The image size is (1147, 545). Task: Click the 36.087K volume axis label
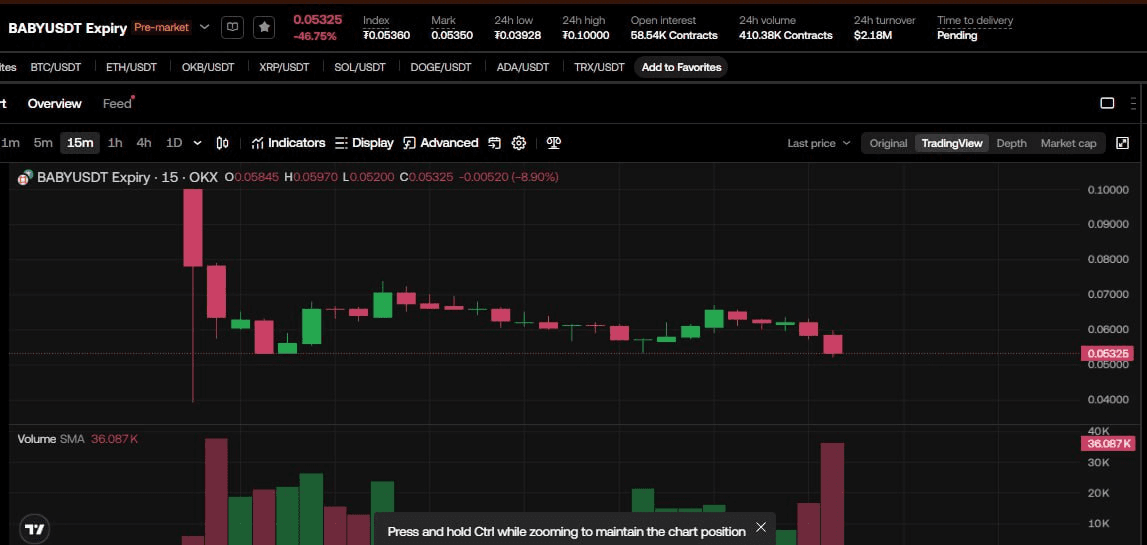1108,443
